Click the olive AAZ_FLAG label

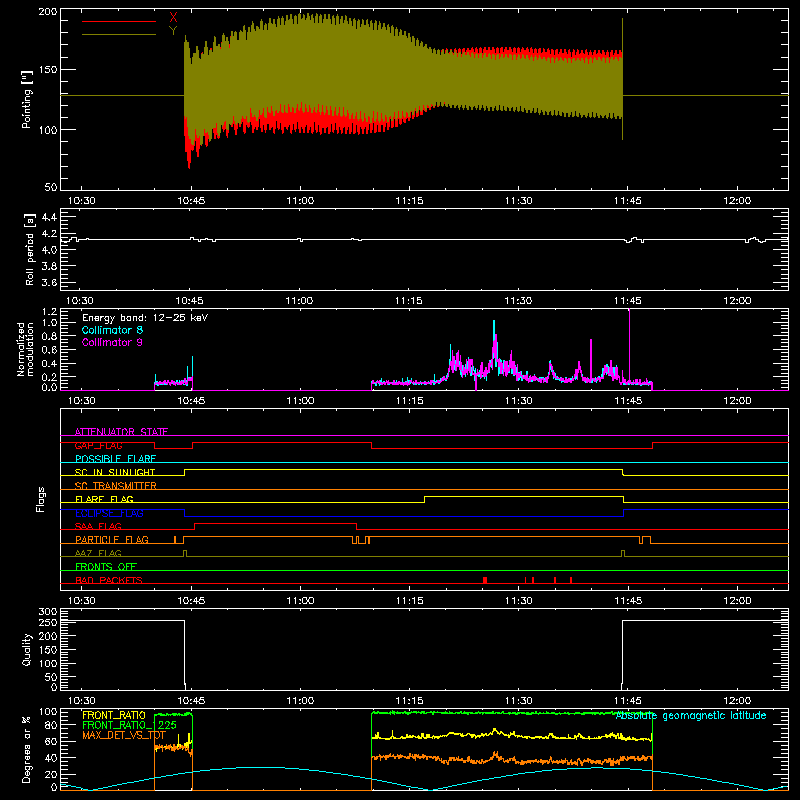[x=98, y=553]
